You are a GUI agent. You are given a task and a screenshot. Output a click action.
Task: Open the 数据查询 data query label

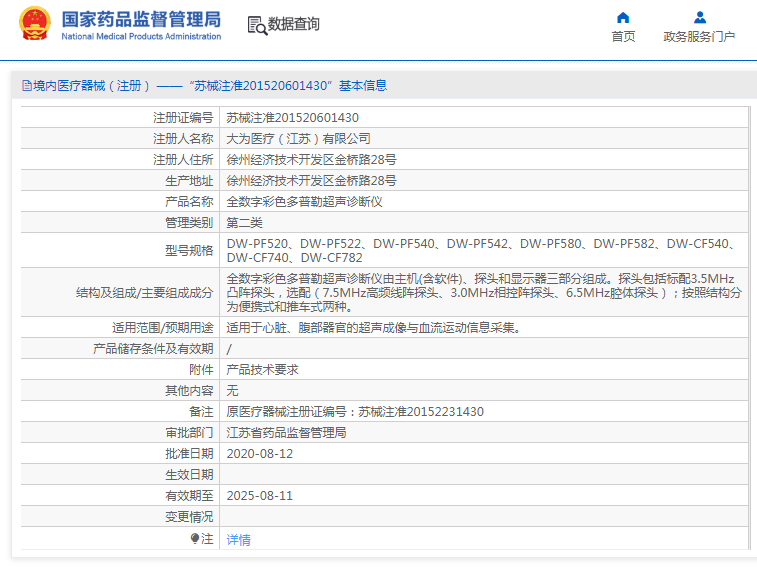coord(294,24)
